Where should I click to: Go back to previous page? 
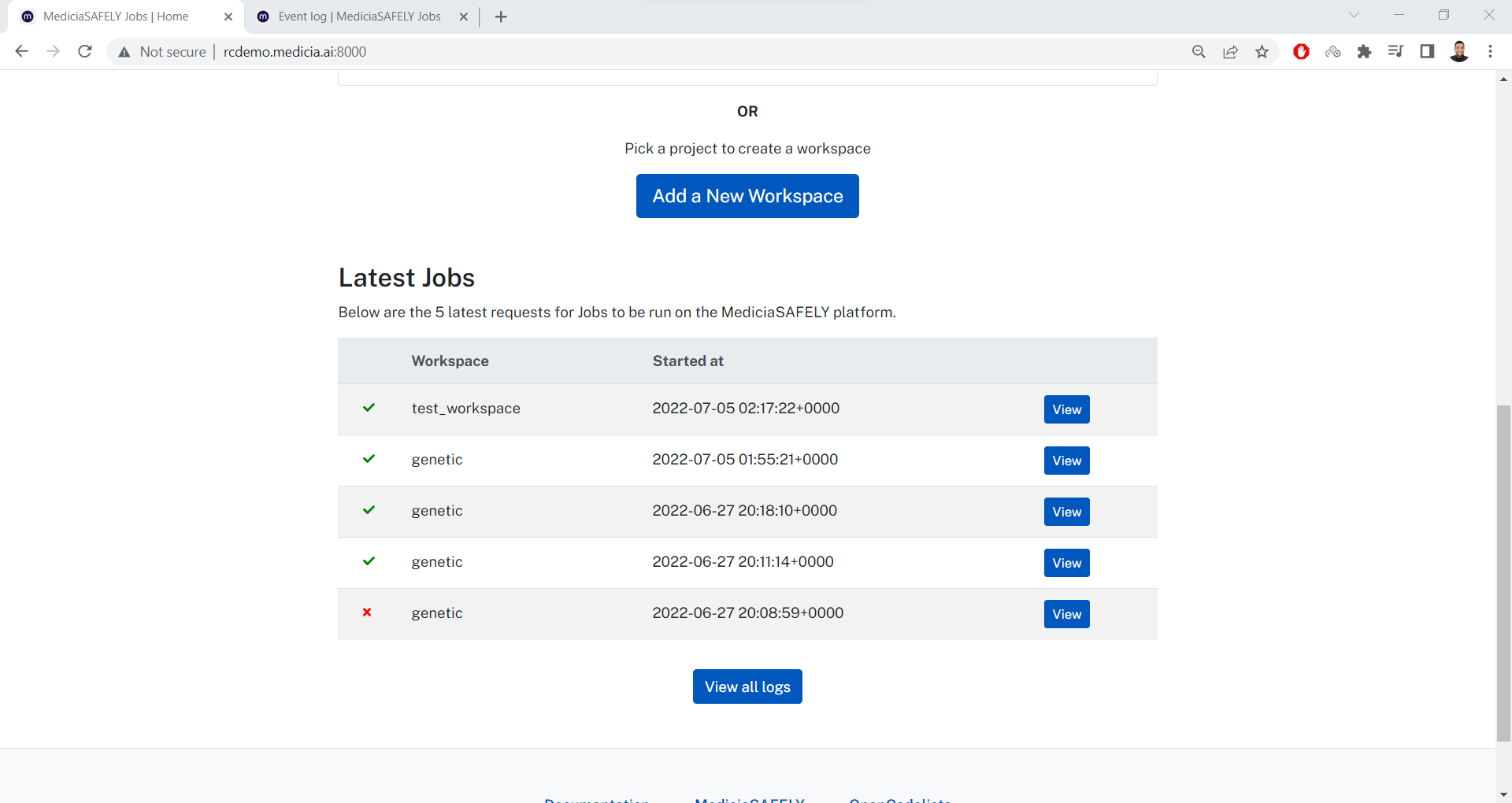click(21, 51)
